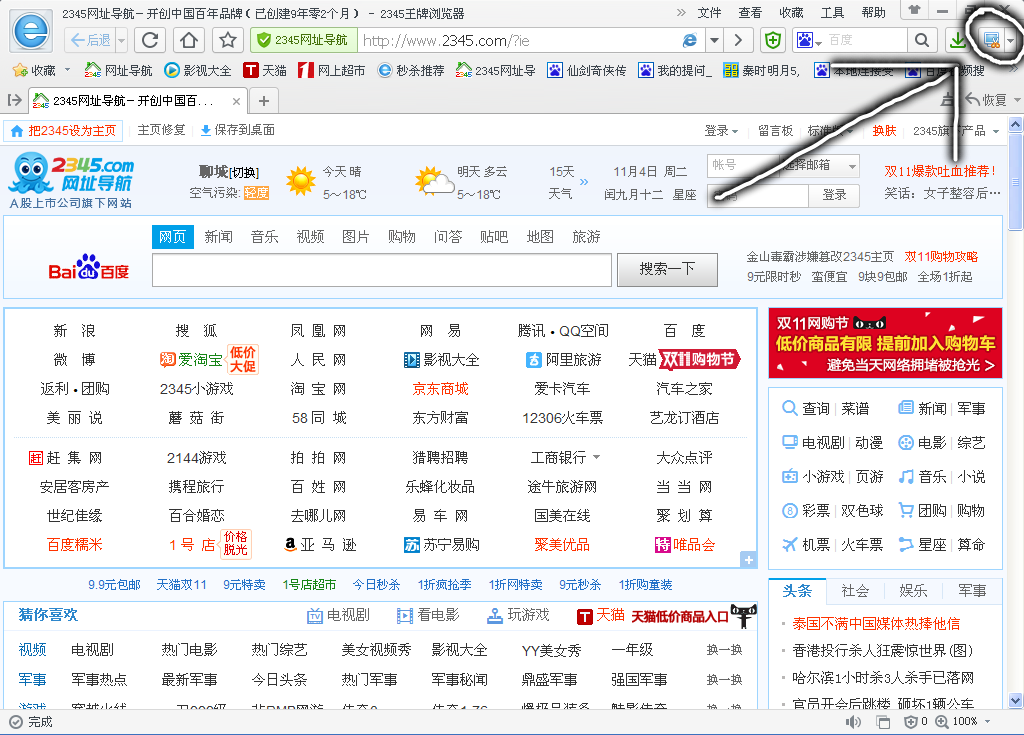Bookmark page with the star icon
The height and width of the screenshot is (735, 1024).
(228, 41)
